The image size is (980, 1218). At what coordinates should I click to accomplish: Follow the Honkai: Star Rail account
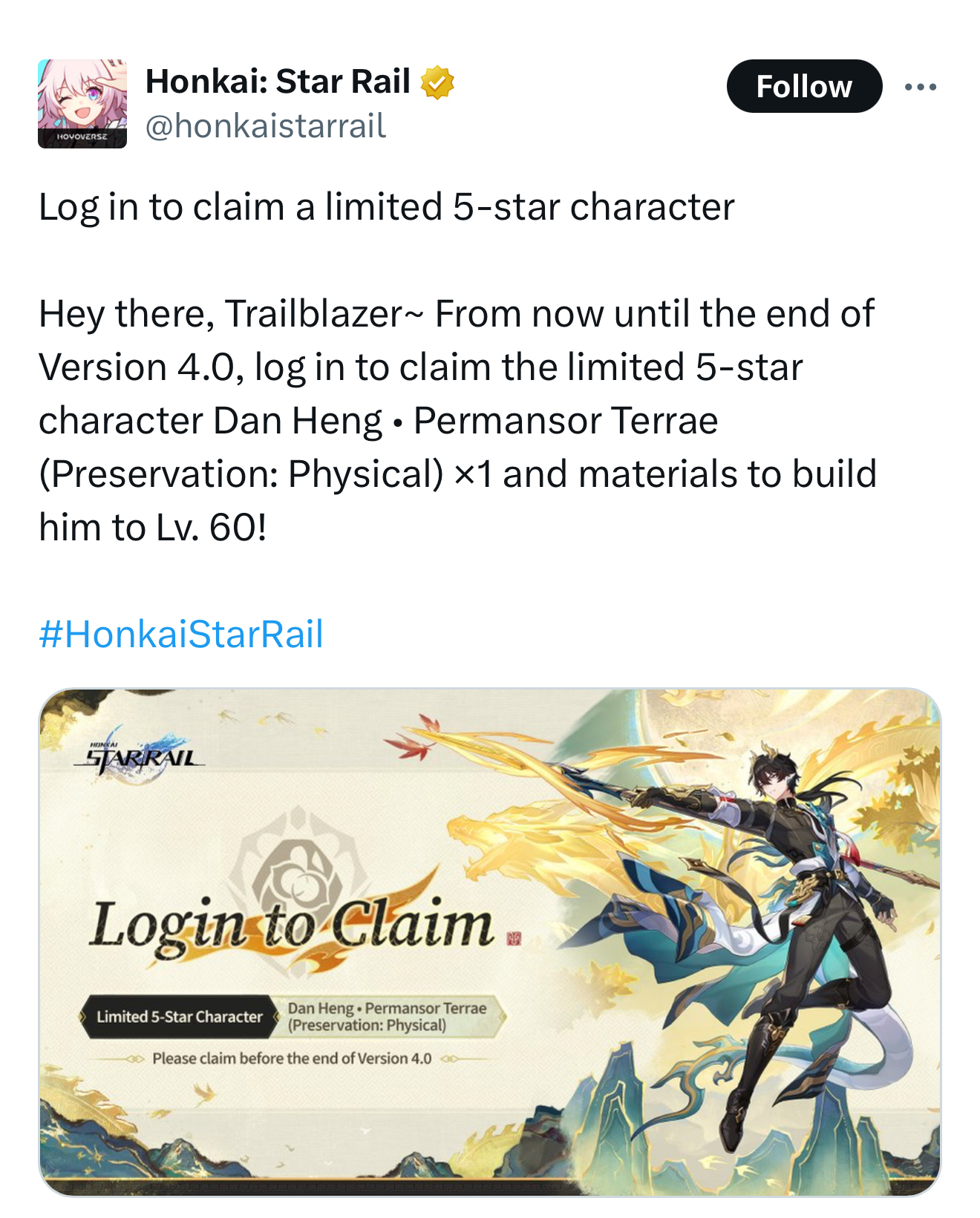point(804,86)
